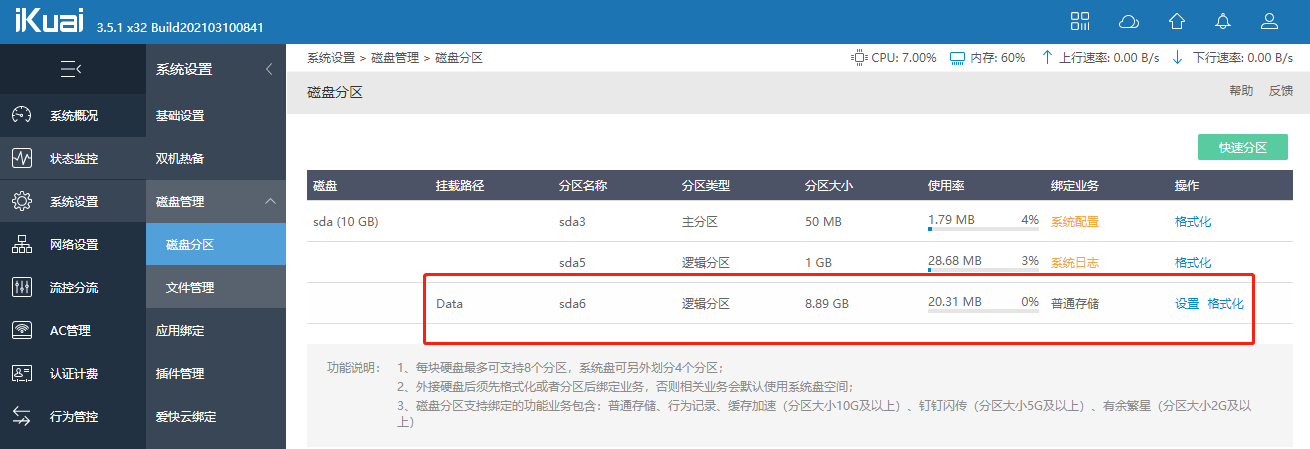Click the sda6 partition name cell

pyautogui.click(x=572, y=303)
